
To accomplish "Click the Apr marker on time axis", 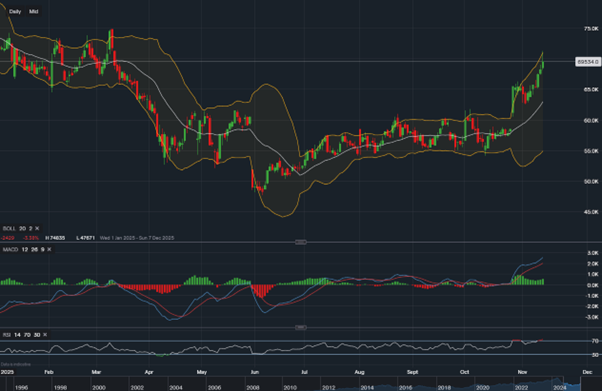I will [x=149, y=372].
